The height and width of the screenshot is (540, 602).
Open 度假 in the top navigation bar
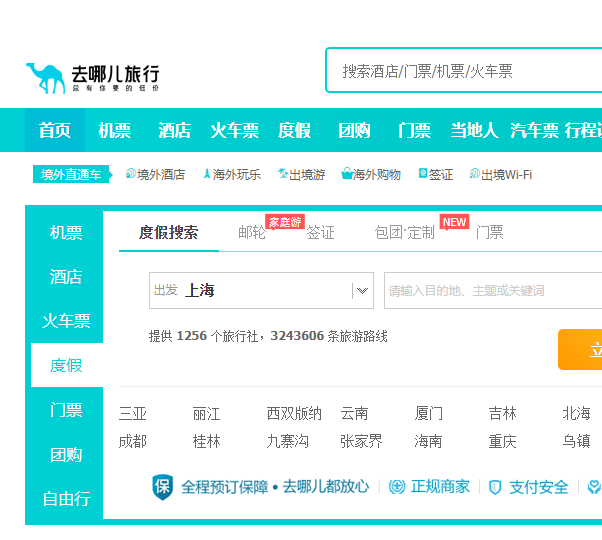(294, 130)
